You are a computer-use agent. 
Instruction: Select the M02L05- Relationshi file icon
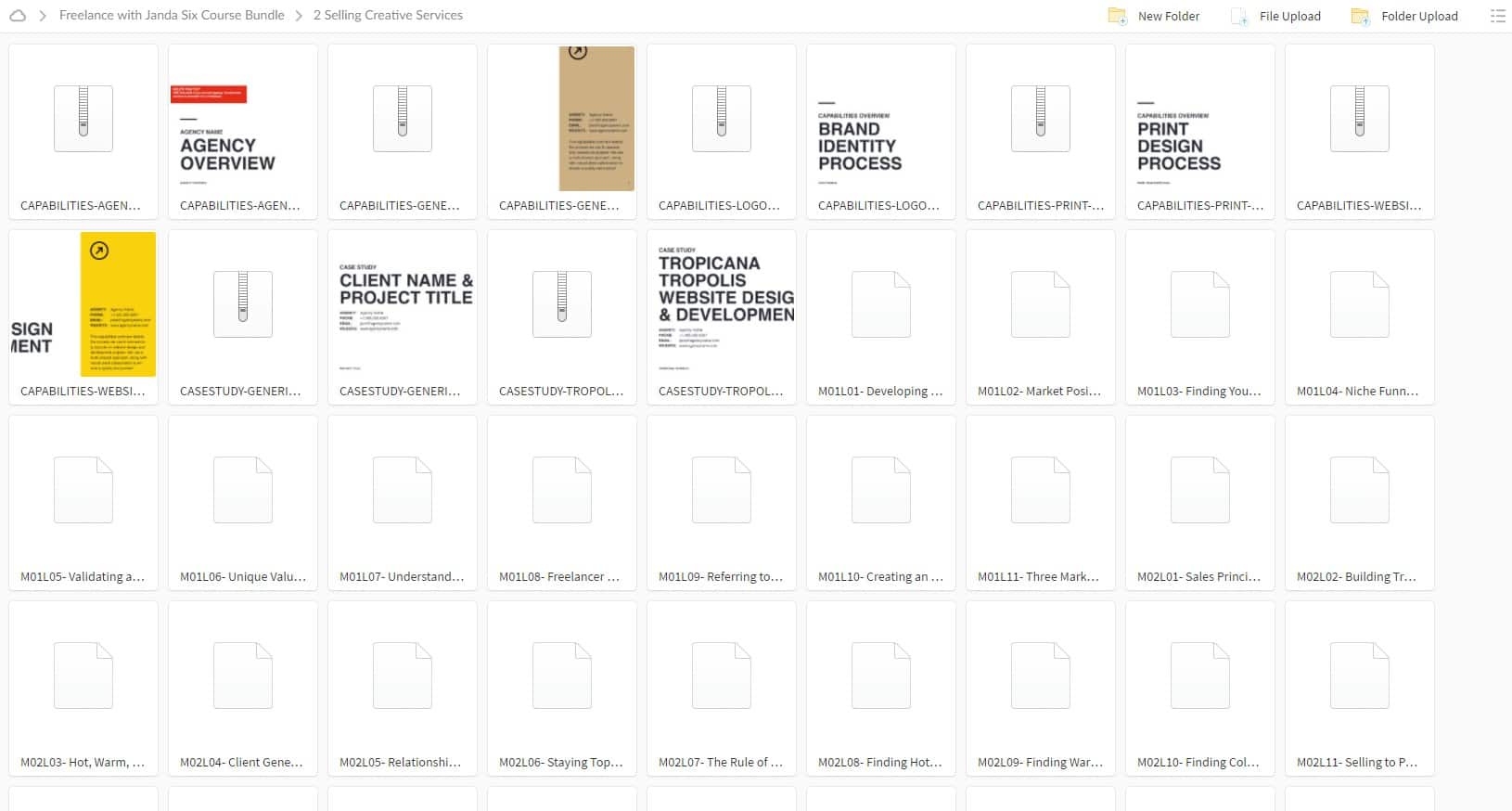pyautogui.click(x=403, y=676)
